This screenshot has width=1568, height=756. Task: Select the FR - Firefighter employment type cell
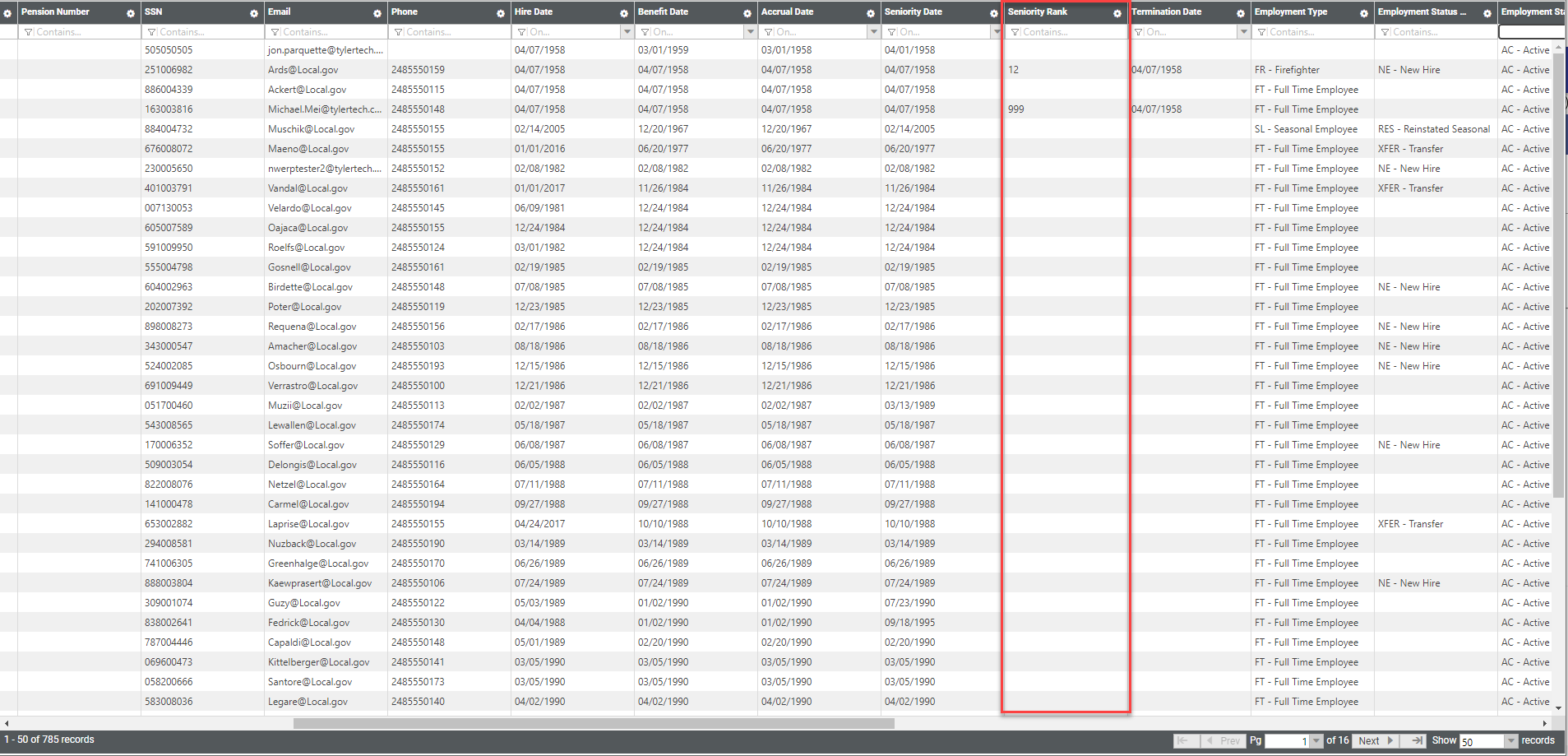1288,70
